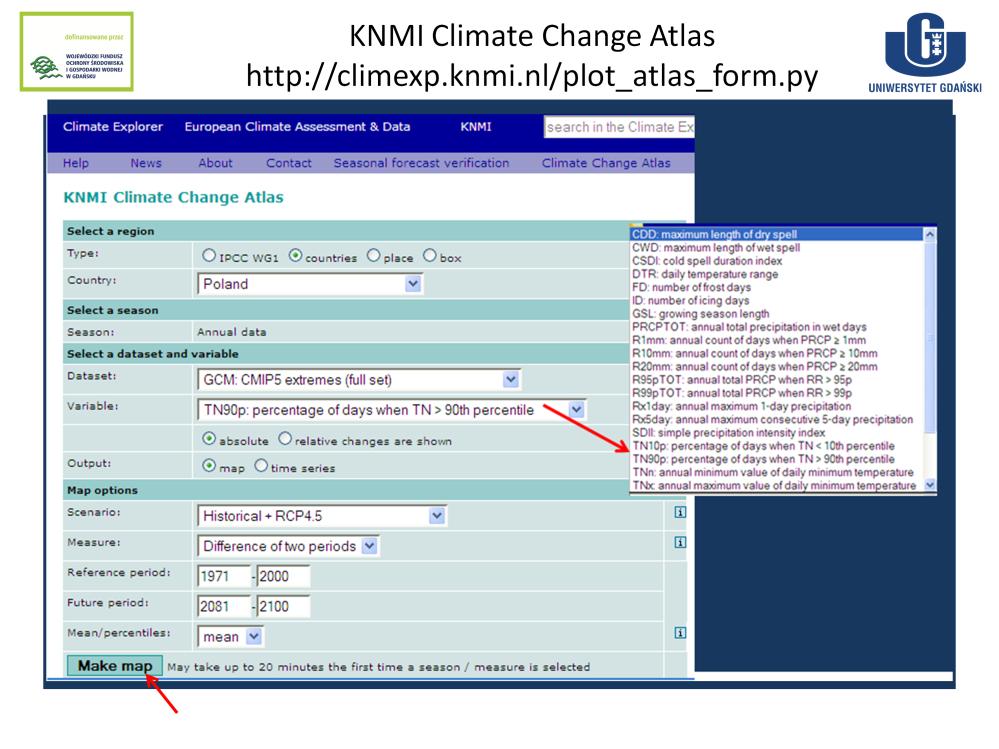999x749 pixels.
Task: Set output to map
Action: point(209,466)
